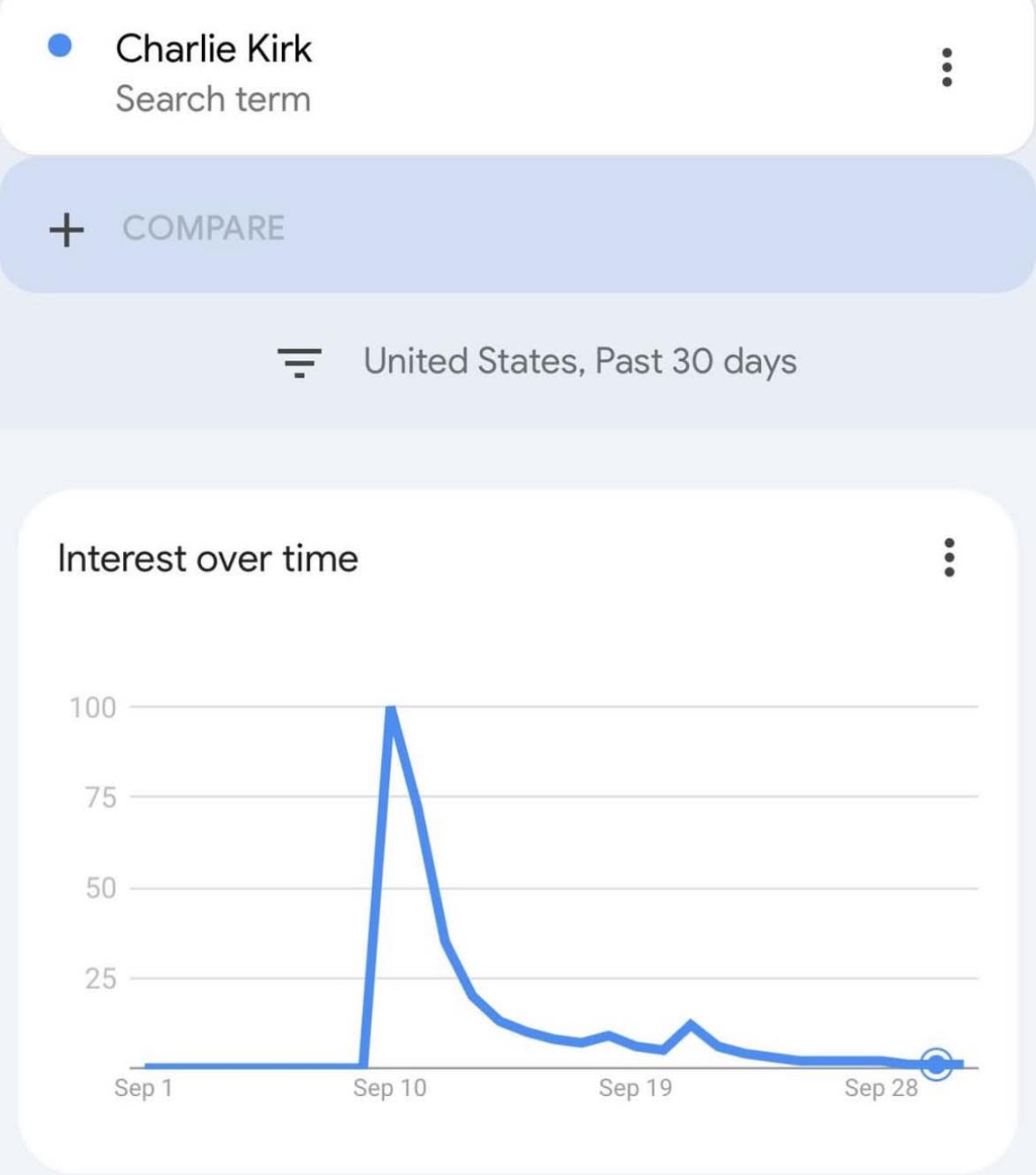Edit the Charlie Kirk search term
Viewport: 1036px width, 1175px height.
[x=214, y=49]
